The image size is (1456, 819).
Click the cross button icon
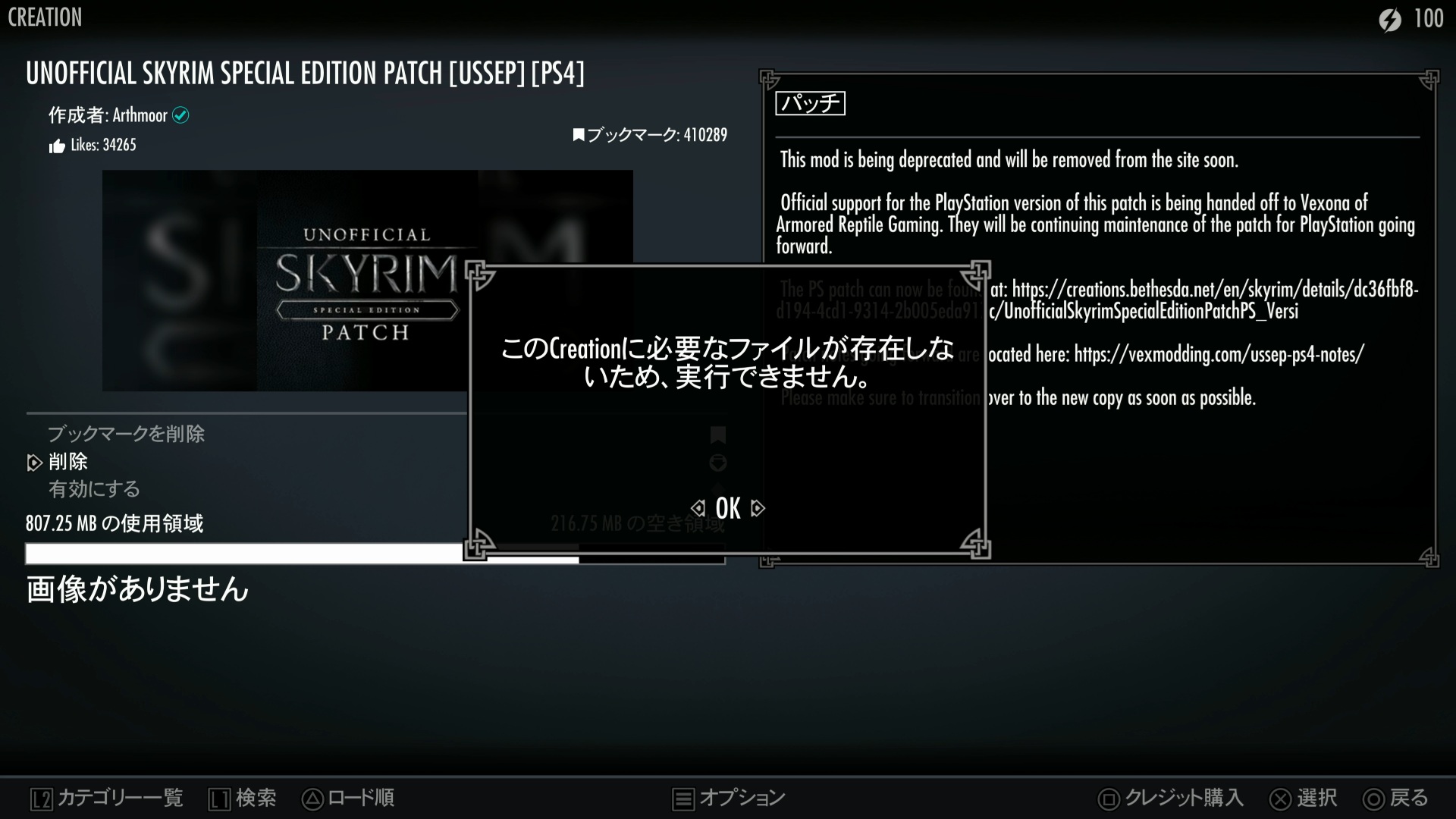coord(1280,799)
